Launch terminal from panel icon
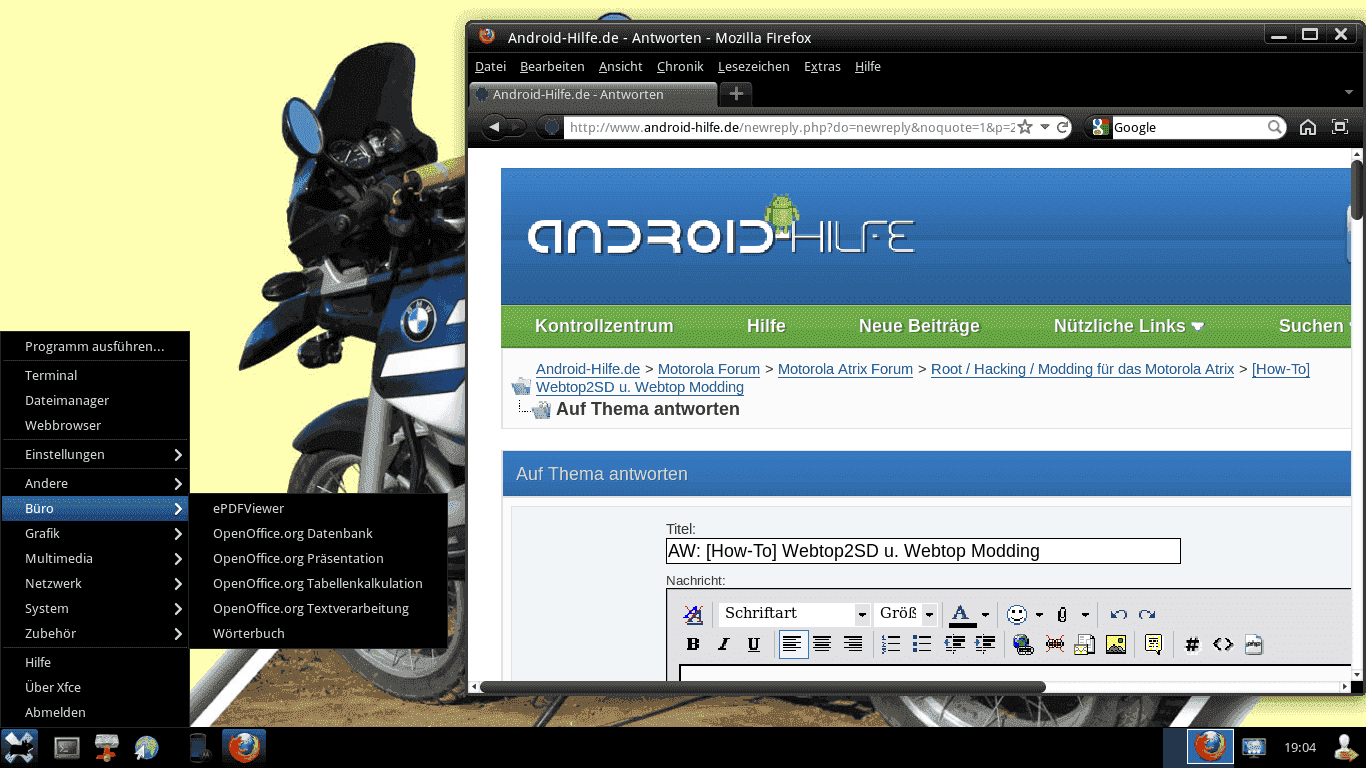The width and height of the screenshot is (1366, 768). pos(67,747)
